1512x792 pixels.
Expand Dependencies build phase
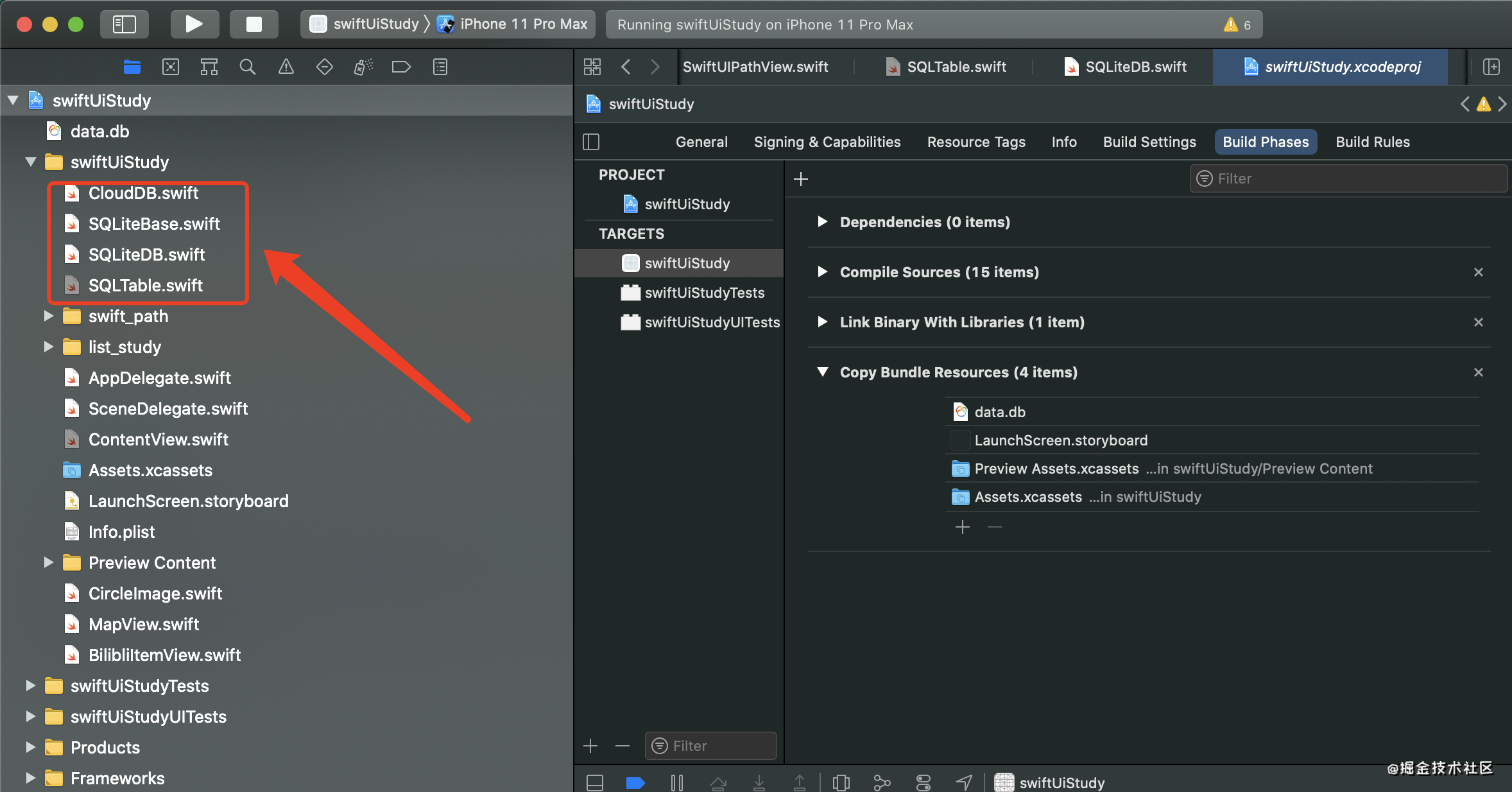pos(822,221)
